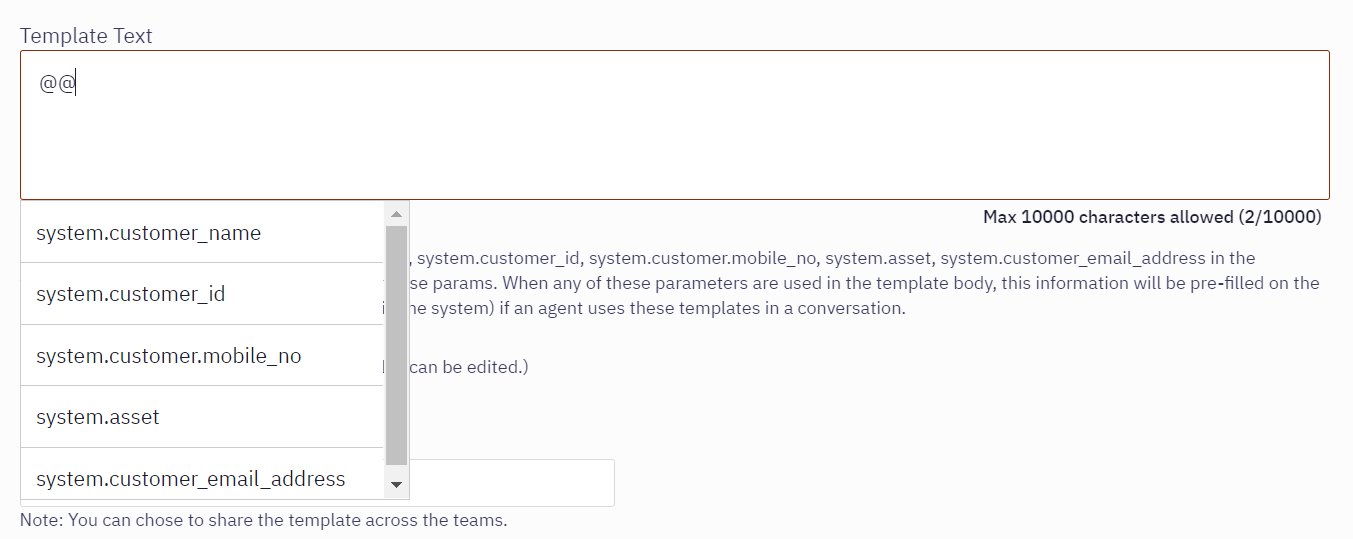Pick system.customer.mobile_no from the suggestion list

pyautogui.click(x=201, y=356)
